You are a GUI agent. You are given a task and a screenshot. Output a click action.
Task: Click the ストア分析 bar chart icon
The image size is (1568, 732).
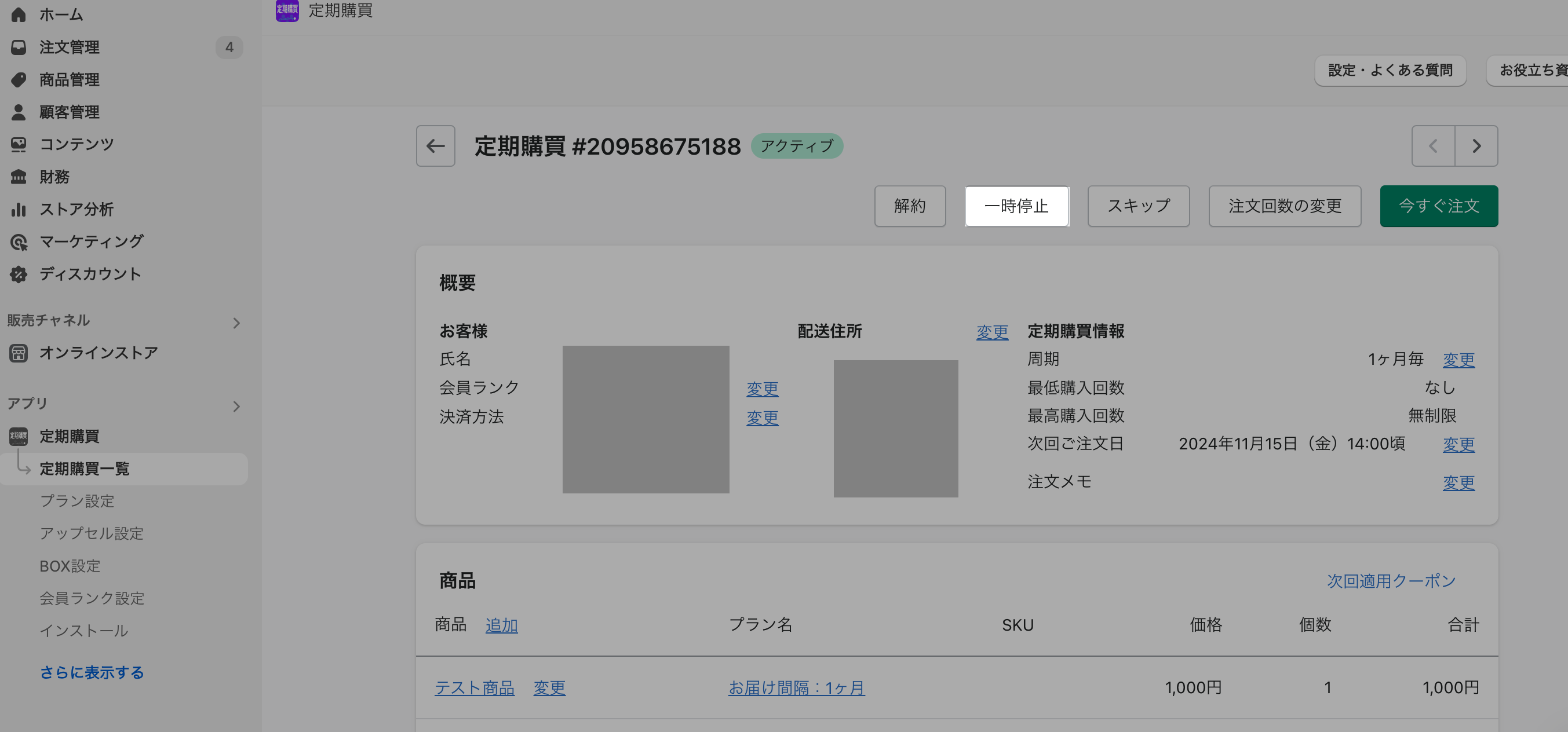pyautogui.click(x=19, y=209)
